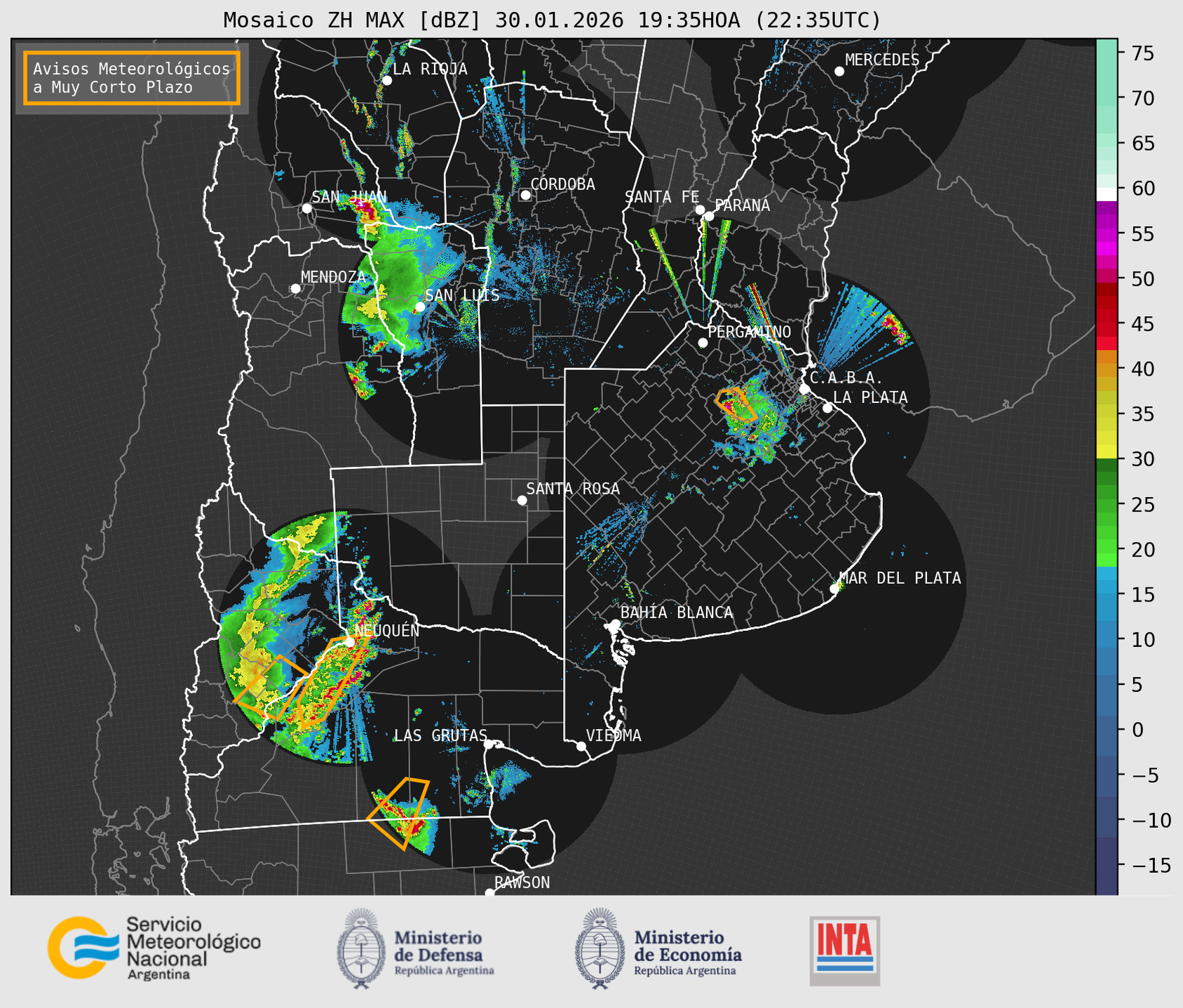Select the BAHÍA BLANCA city label

[677, 612]
